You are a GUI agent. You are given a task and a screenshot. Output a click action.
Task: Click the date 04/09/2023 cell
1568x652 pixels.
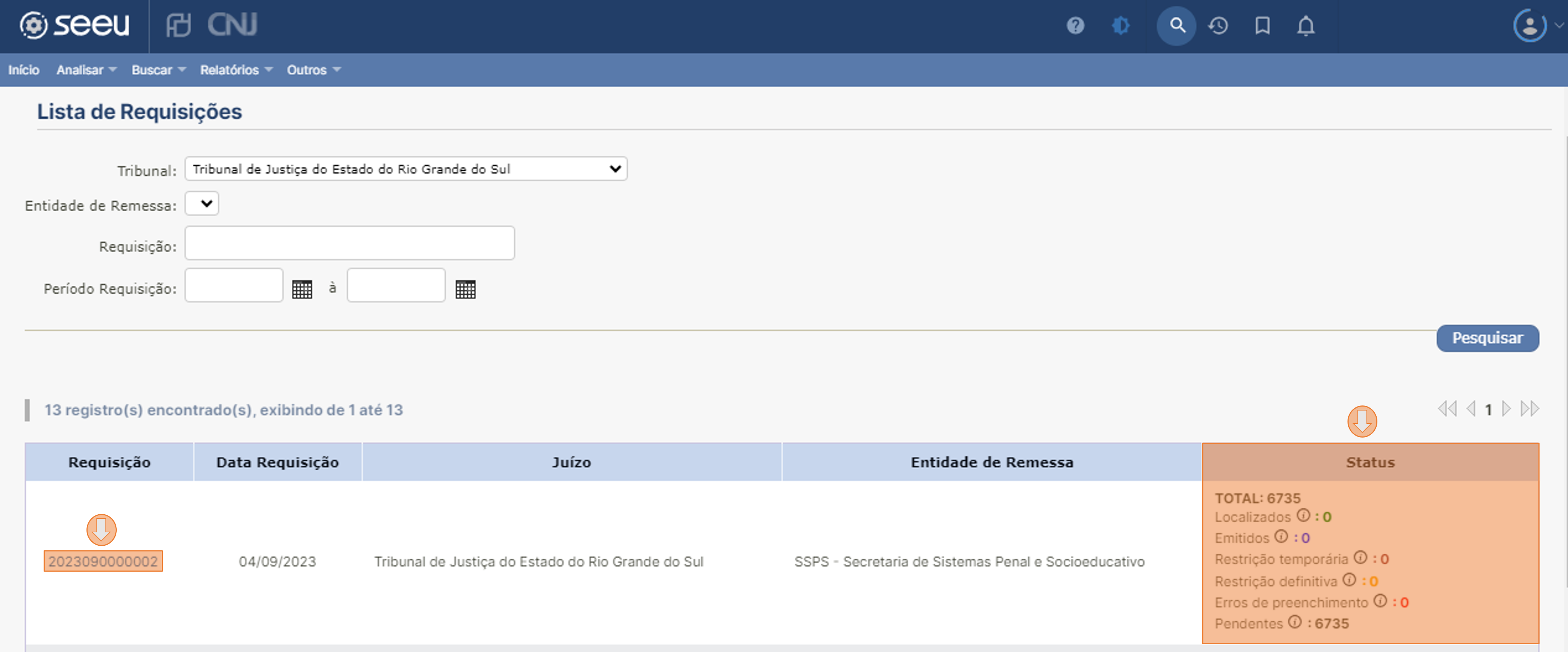pos(277,562)
